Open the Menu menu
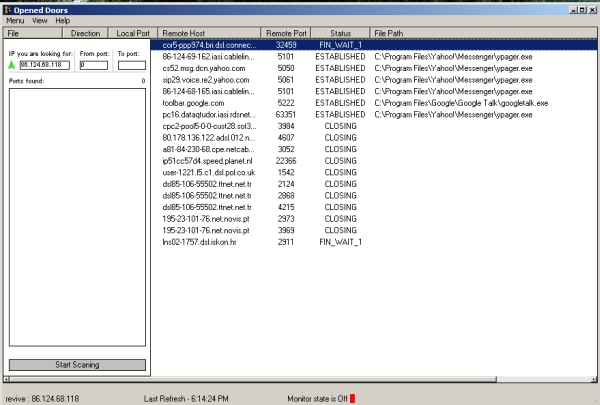600x405 pixels. tap(15, 20)
